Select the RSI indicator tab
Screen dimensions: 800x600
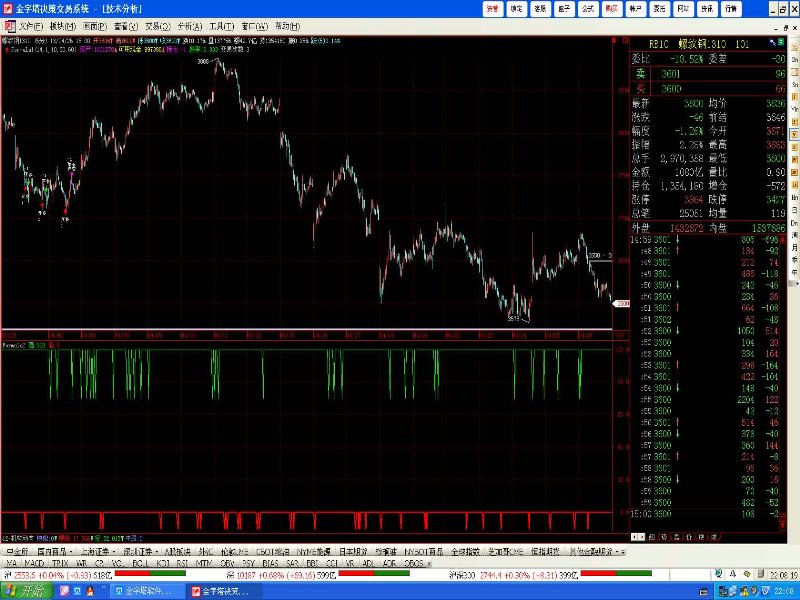point(182,563)
